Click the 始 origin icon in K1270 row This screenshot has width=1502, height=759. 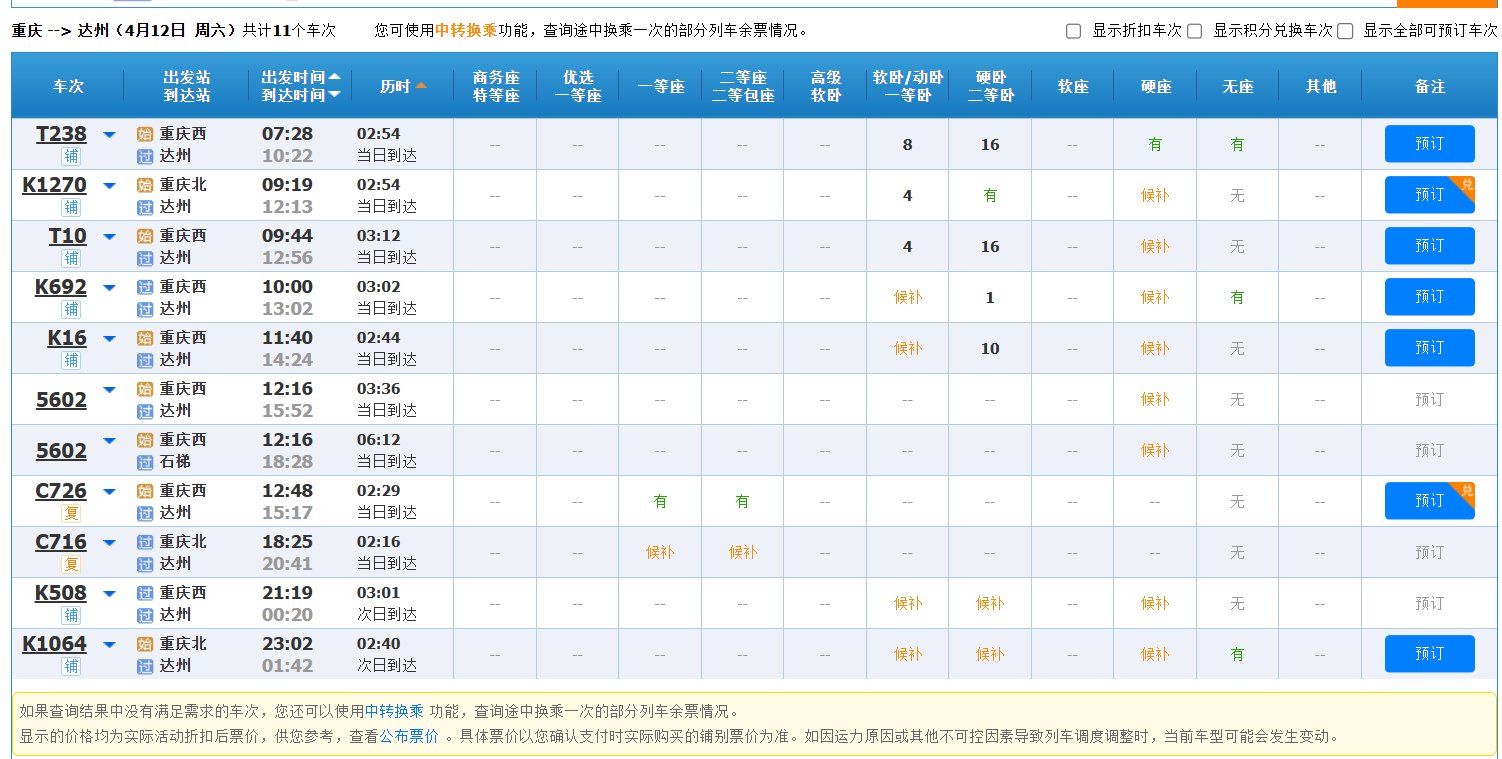click(x=144, y=185)
